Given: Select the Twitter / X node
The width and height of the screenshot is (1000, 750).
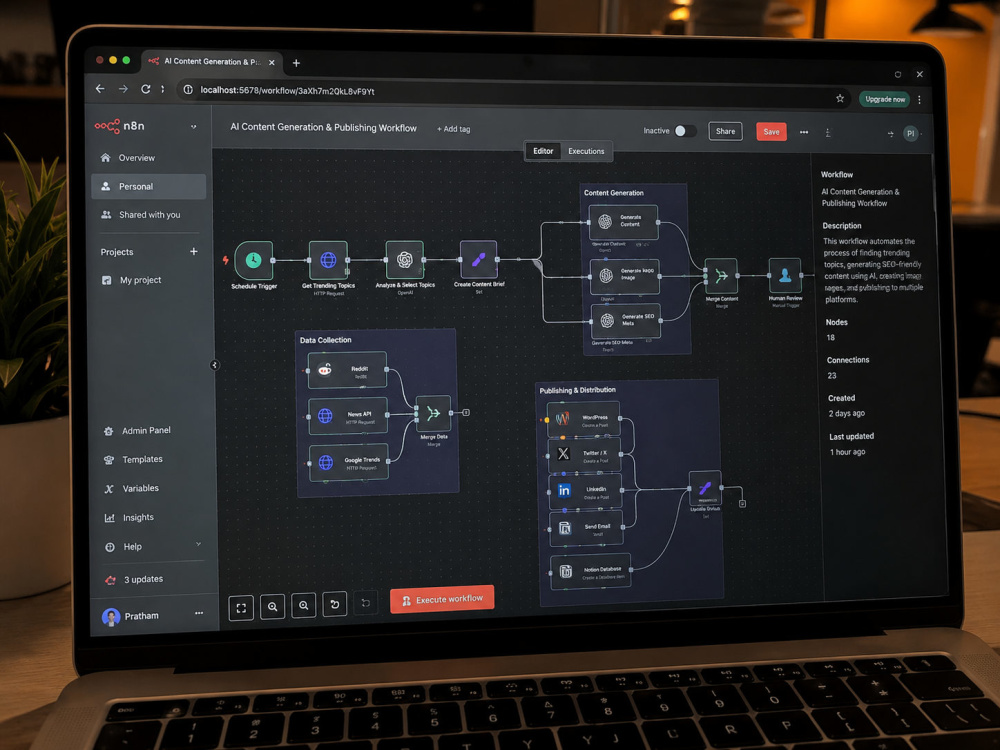Looking at the screenshot, I should click(585, 455).
